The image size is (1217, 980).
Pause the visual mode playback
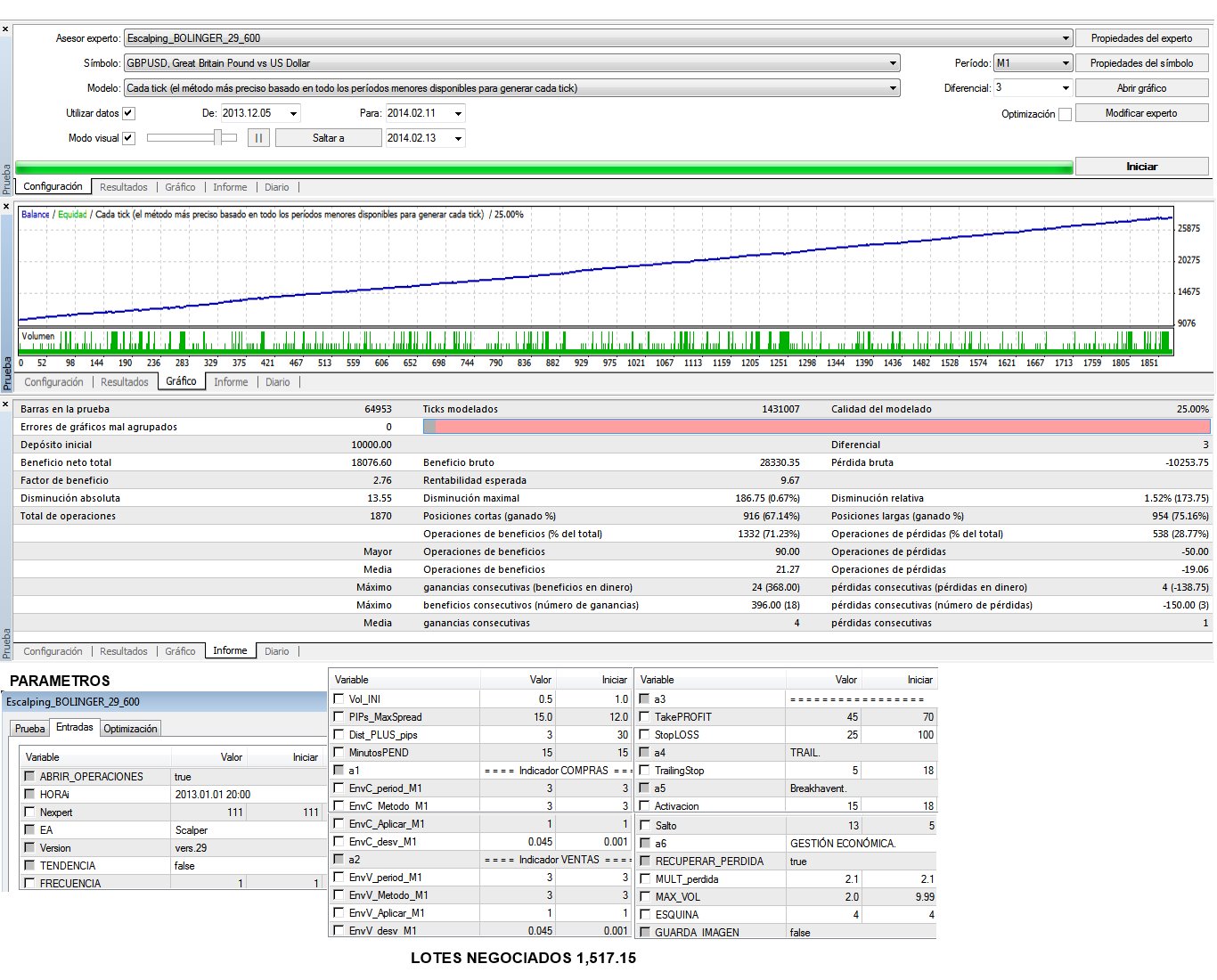(x=258, y=138)
